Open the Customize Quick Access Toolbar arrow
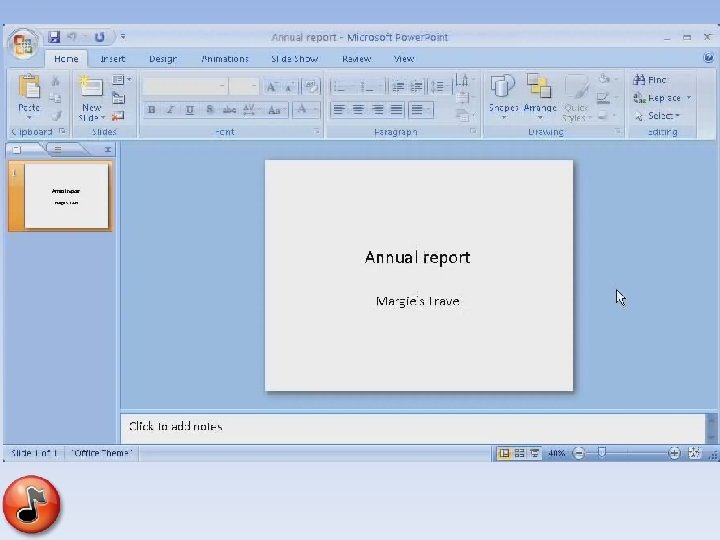 pyautogui.click(x=123, y=37)
